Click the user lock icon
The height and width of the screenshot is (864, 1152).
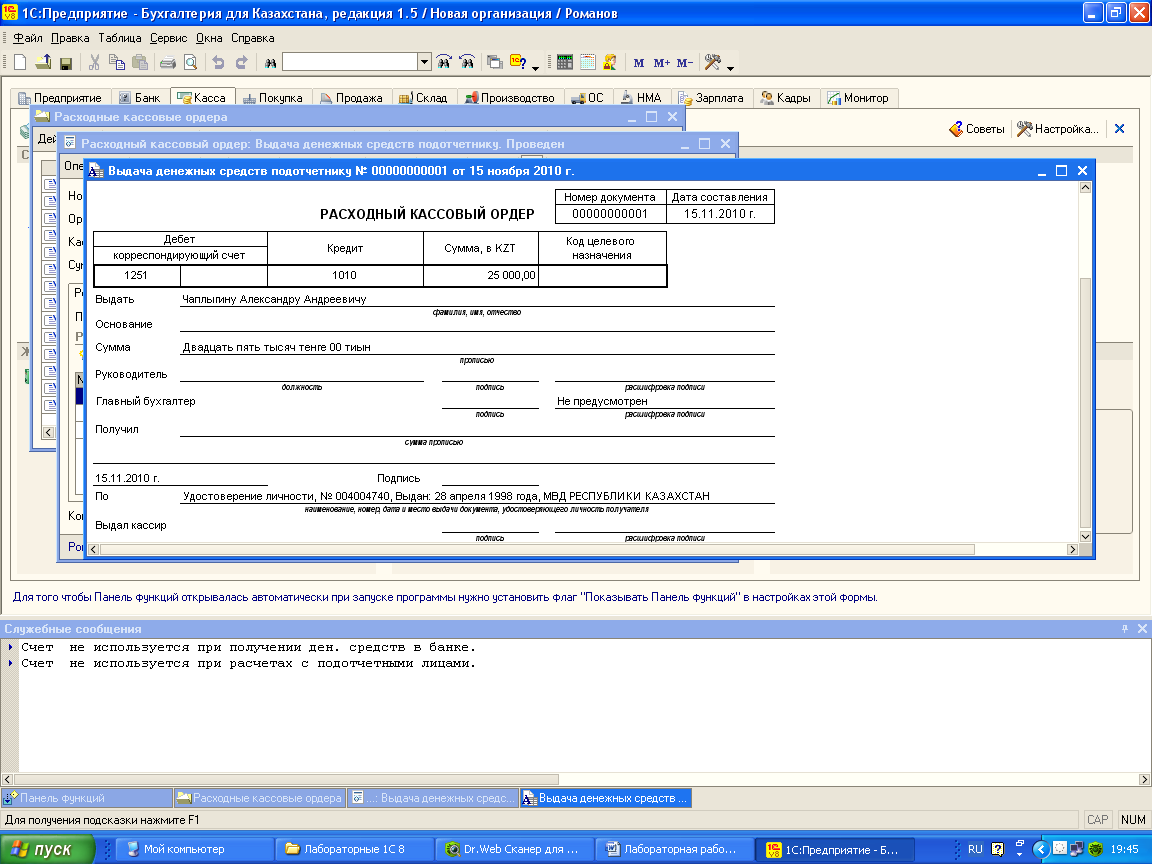pos(610,62)
